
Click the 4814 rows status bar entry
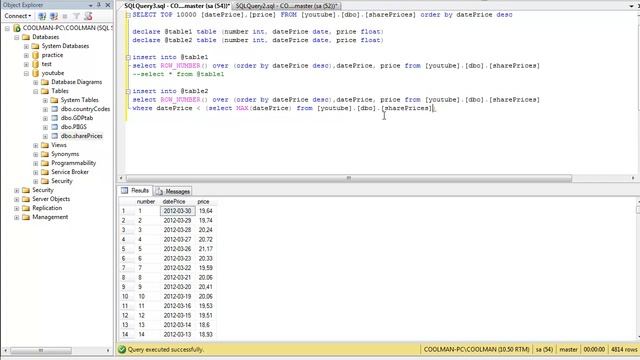[624, 349]
